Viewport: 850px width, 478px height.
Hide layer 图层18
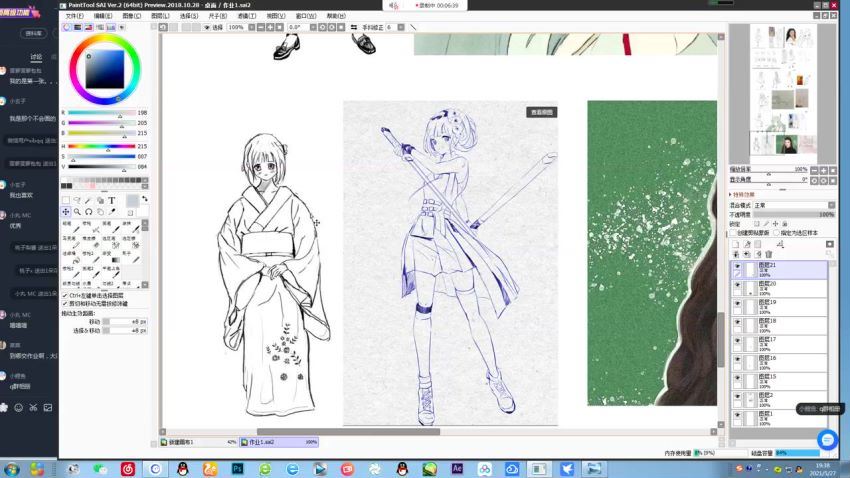[x=737, y=322]
